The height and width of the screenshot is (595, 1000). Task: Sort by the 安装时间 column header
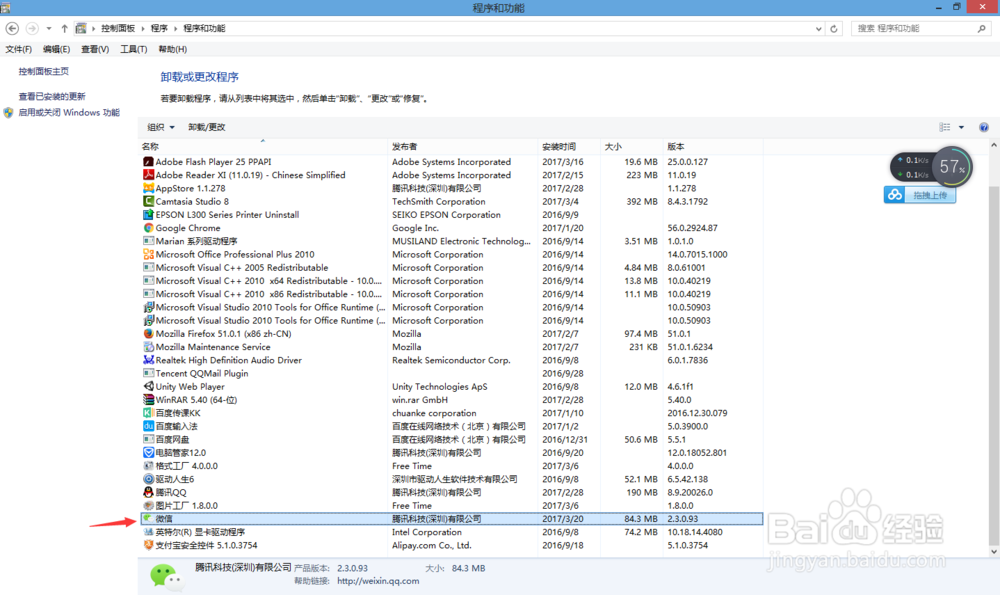pos(570,147)
